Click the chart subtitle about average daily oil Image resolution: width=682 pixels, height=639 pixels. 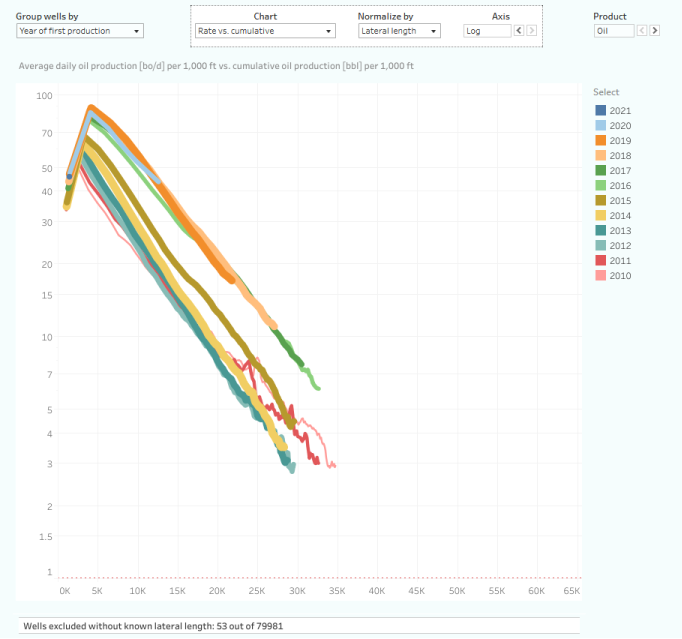[216, 66]
